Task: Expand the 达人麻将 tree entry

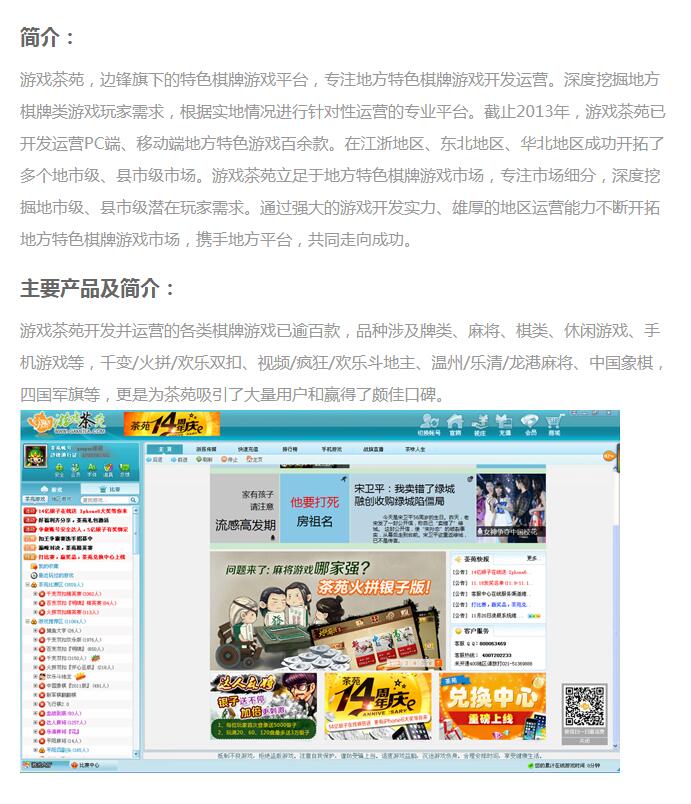Action: [35, 722]
